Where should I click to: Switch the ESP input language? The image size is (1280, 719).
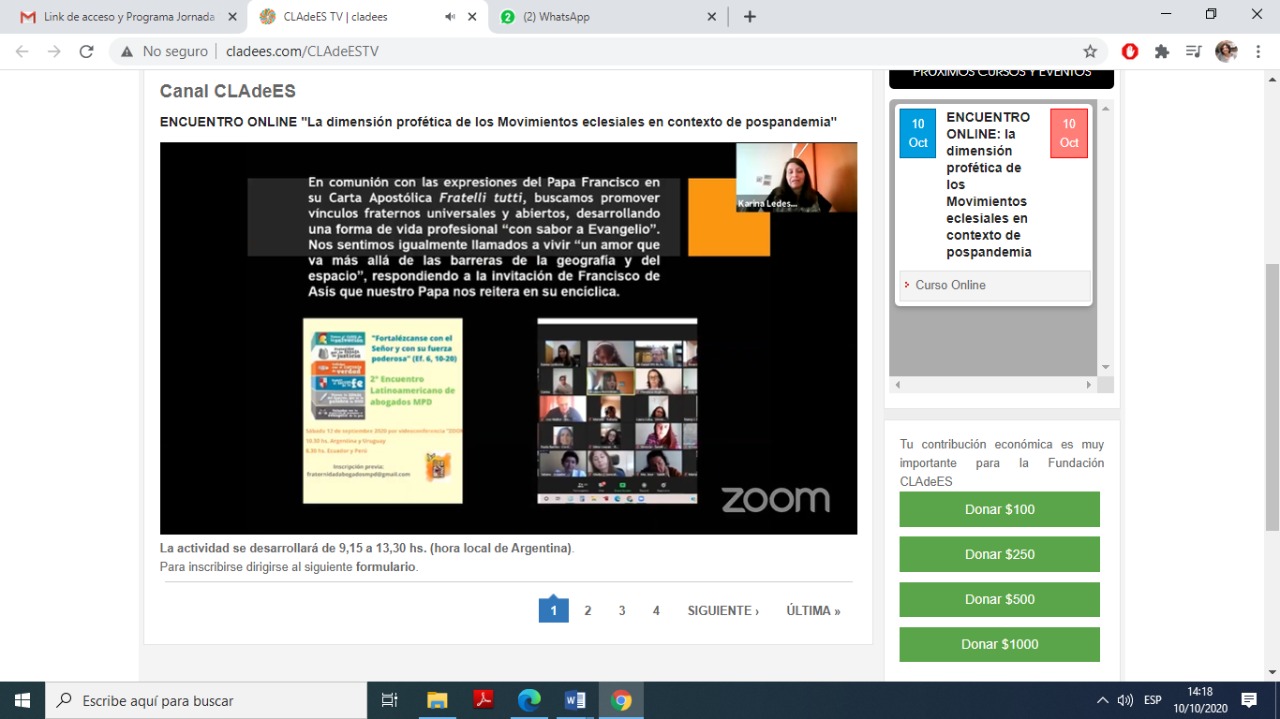pyautogui.click(x=1152, y=700)
